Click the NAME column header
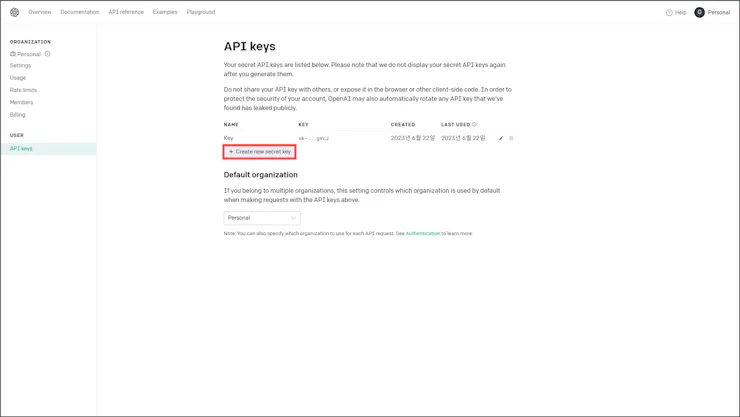The image size is (740, 417). (x=231, y=125)
